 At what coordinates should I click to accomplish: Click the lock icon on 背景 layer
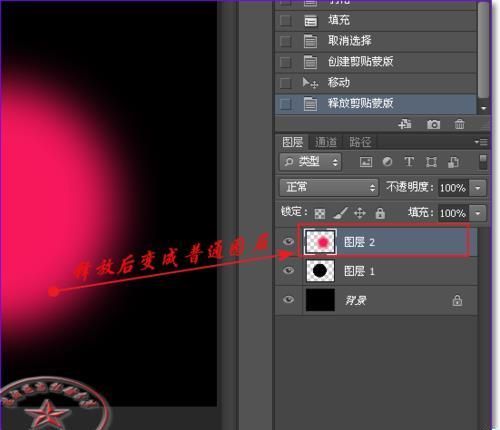(x=457, y=300)
